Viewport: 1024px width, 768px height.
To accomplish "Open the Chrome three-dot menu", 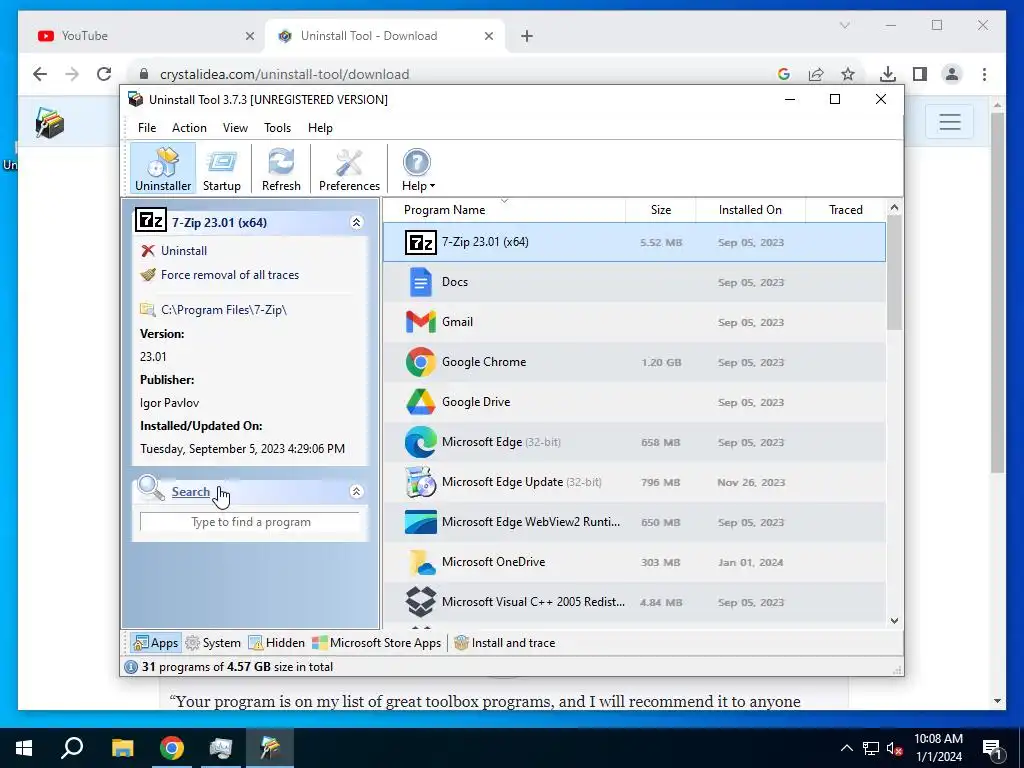I will 984,74.
